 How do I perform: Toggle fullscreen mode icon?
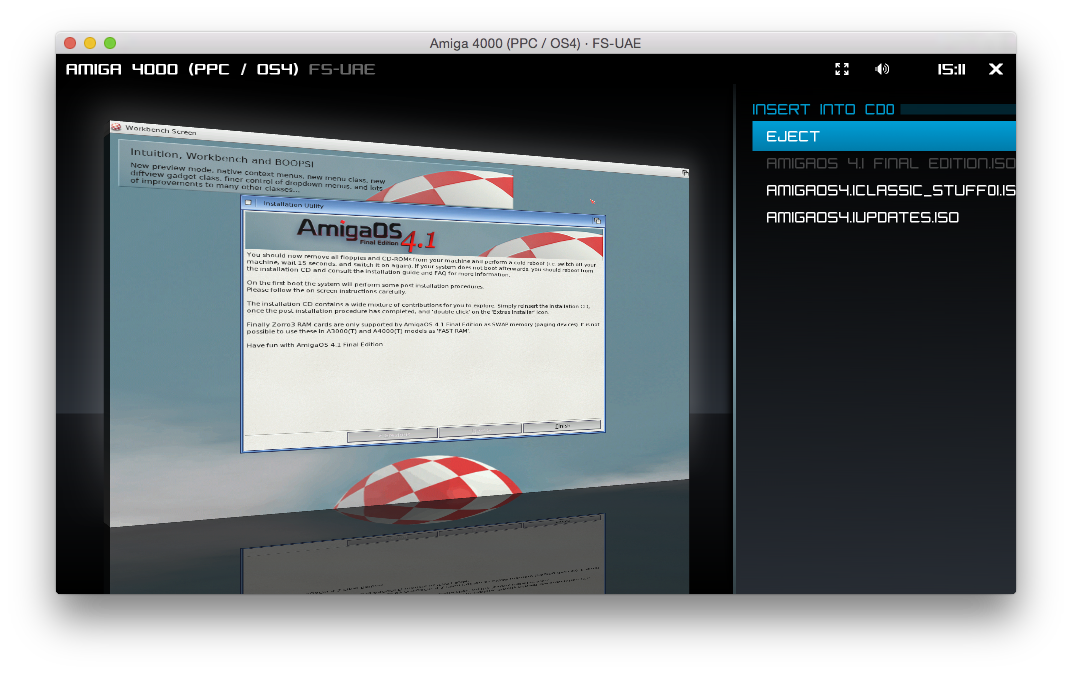click(842, 69)
